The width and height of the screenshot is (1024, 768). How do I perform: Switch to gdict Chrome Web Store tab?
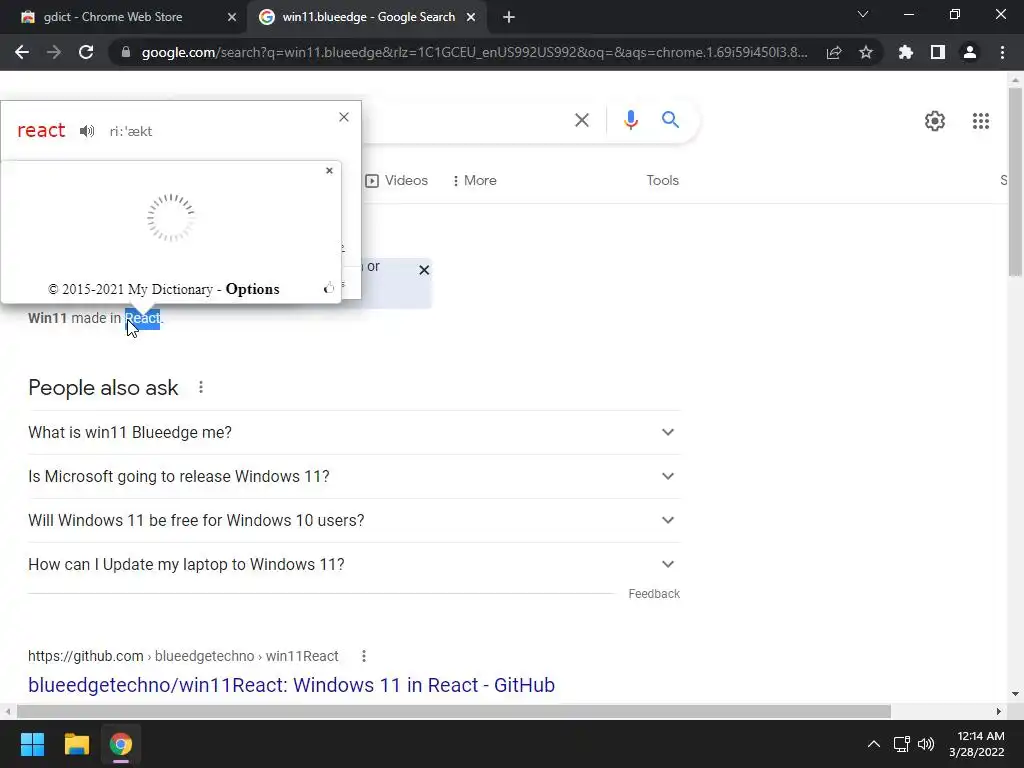click(112, 17)
